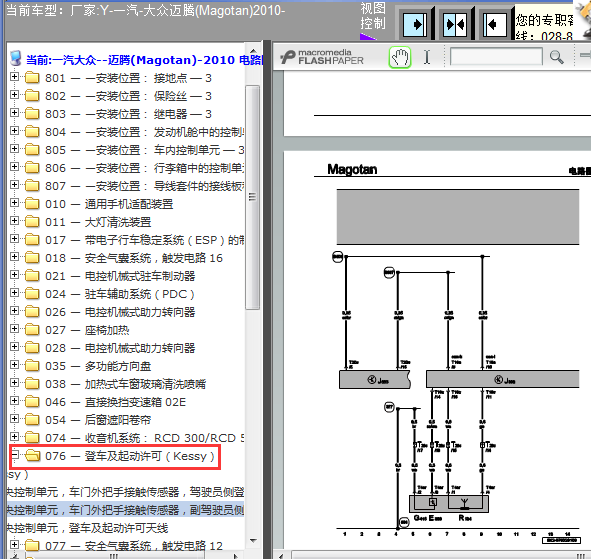This screenshot has height=559, width=591.
Task: Open Kessy sub-item 登车及起动许可天线
Action: click(87, 528)
